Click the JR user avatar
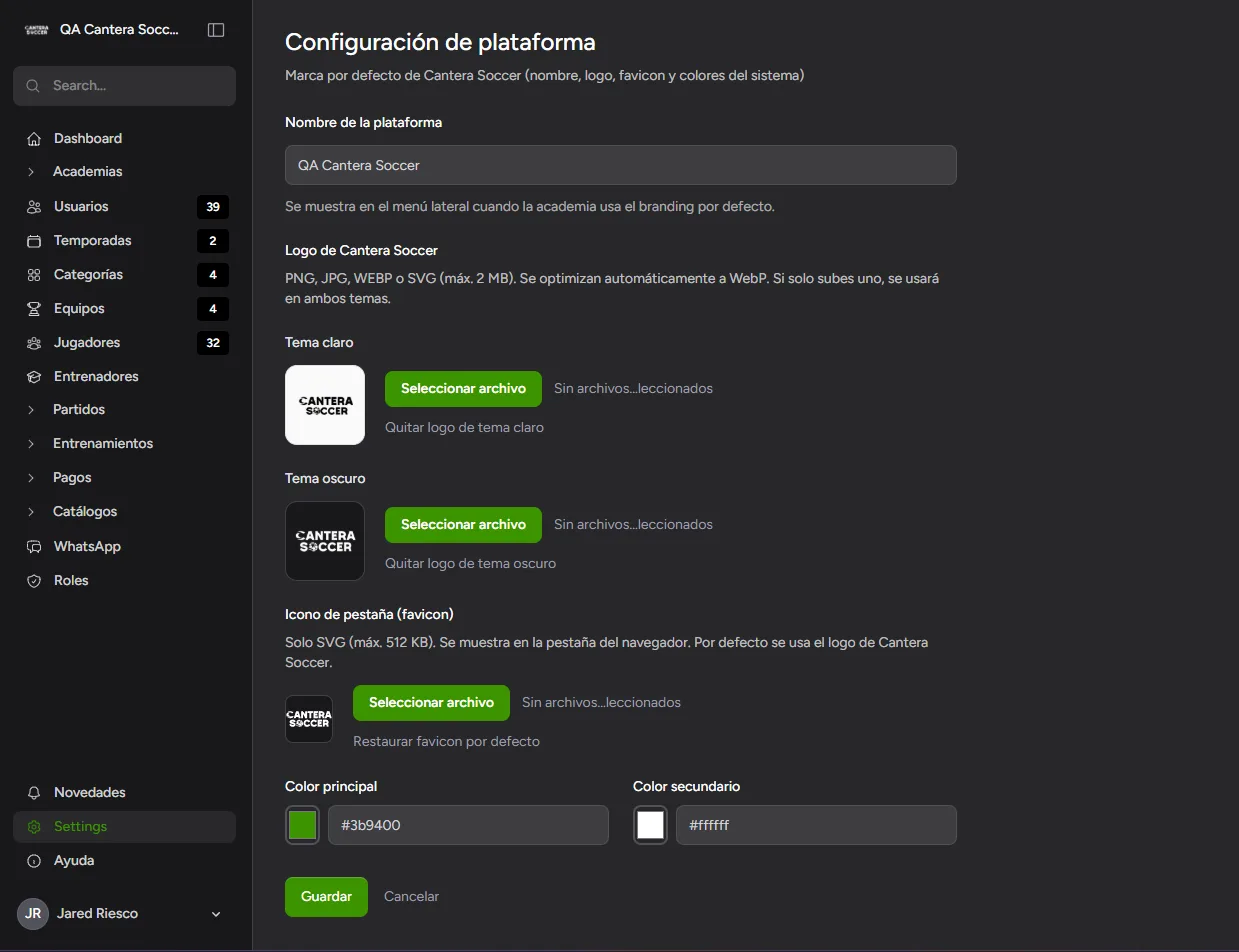 point(33,914)
